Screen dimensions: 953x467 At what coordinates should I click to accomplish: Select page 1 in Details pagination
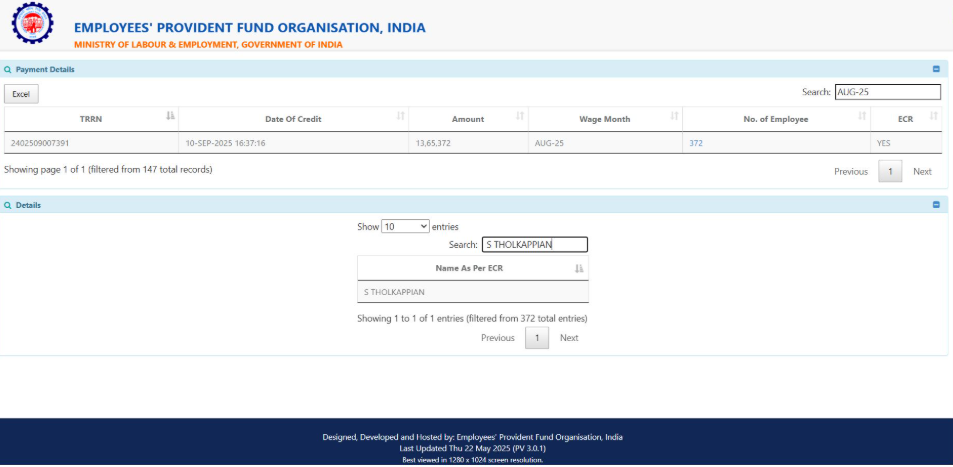click(x=537, y=338)
